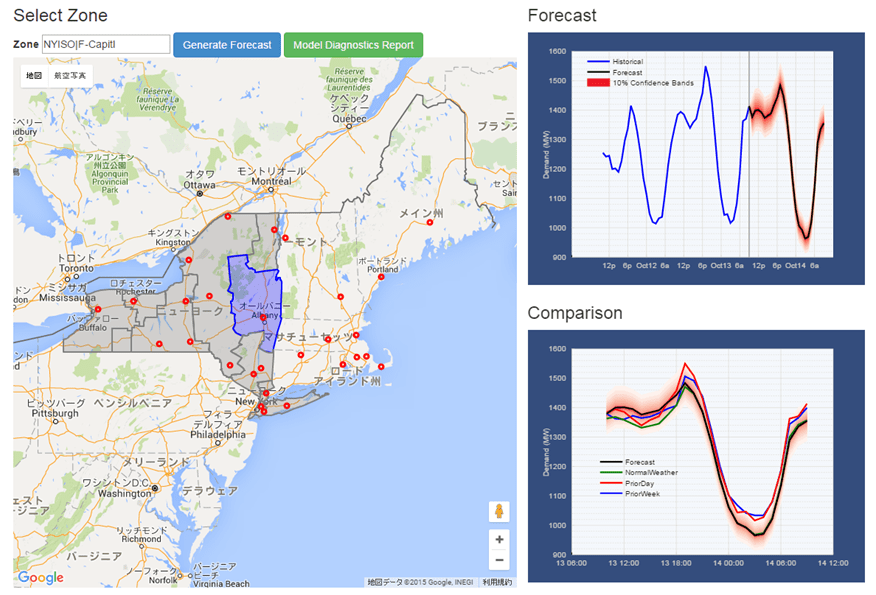Viewport: 876px width, 595px height.
Task: Click the red marker in Maine
Action: pyautogui.click(x=430, y=223)
